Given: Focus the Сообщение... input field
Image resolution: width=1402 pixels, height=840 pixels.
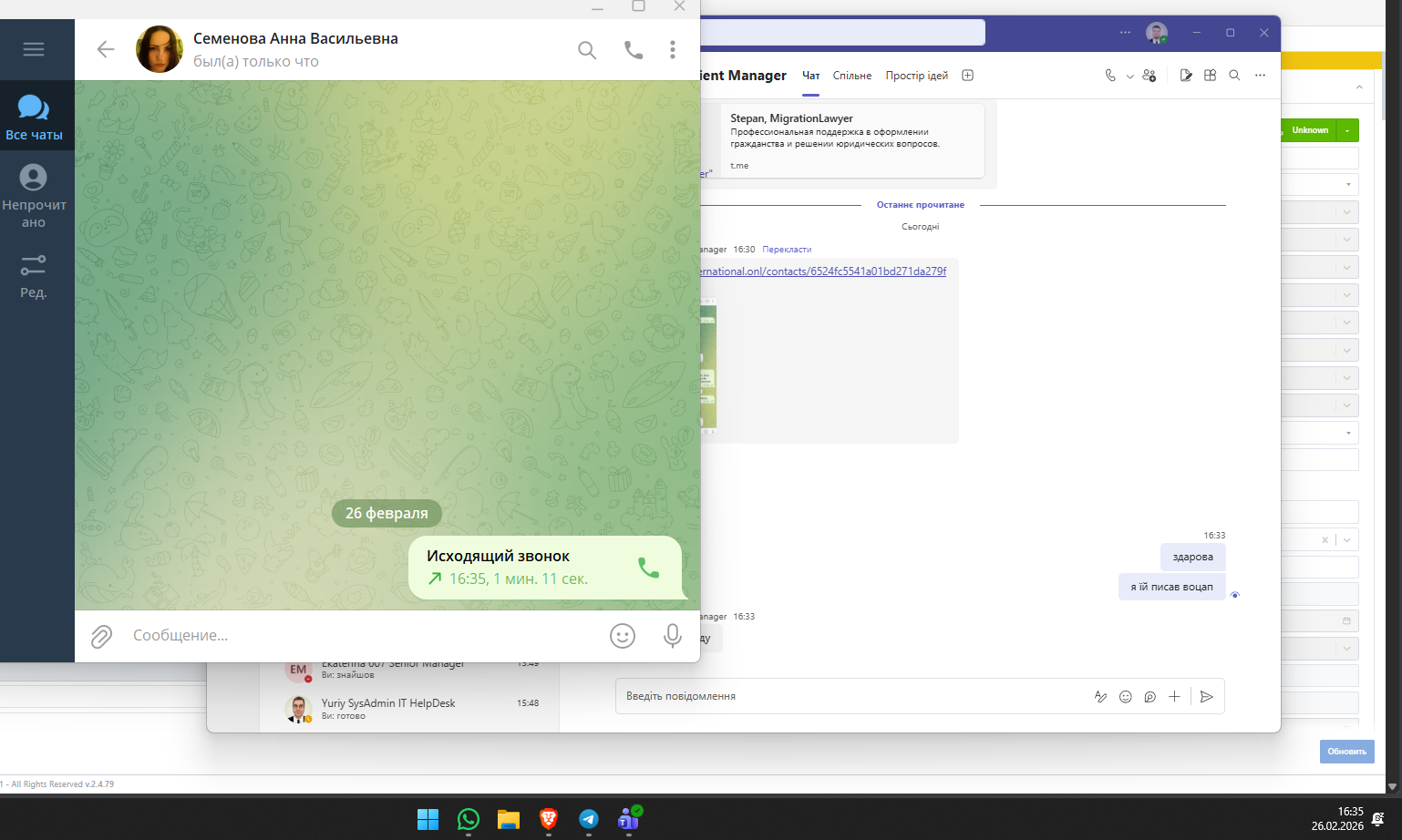Looking at the screenshot, I should pyautogui.click(x=365, y=635).
